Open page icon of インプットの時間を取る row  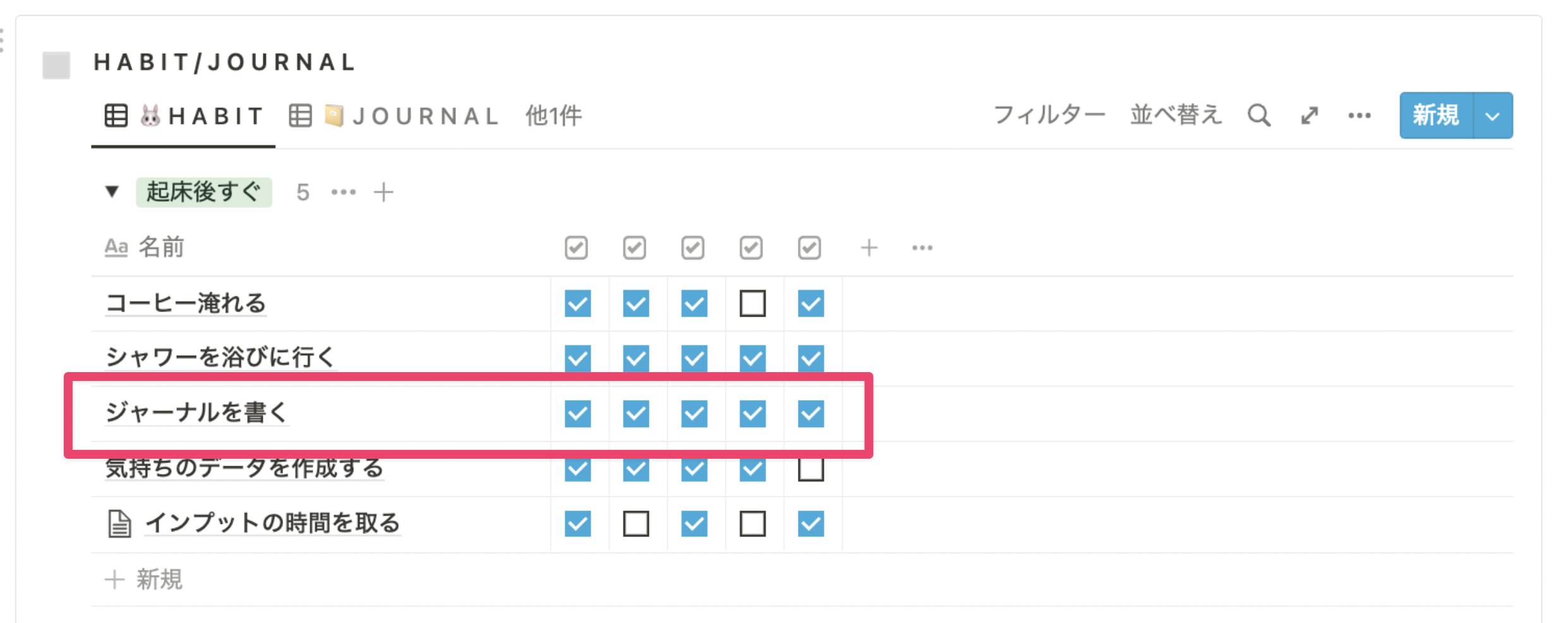coord(119,524)
